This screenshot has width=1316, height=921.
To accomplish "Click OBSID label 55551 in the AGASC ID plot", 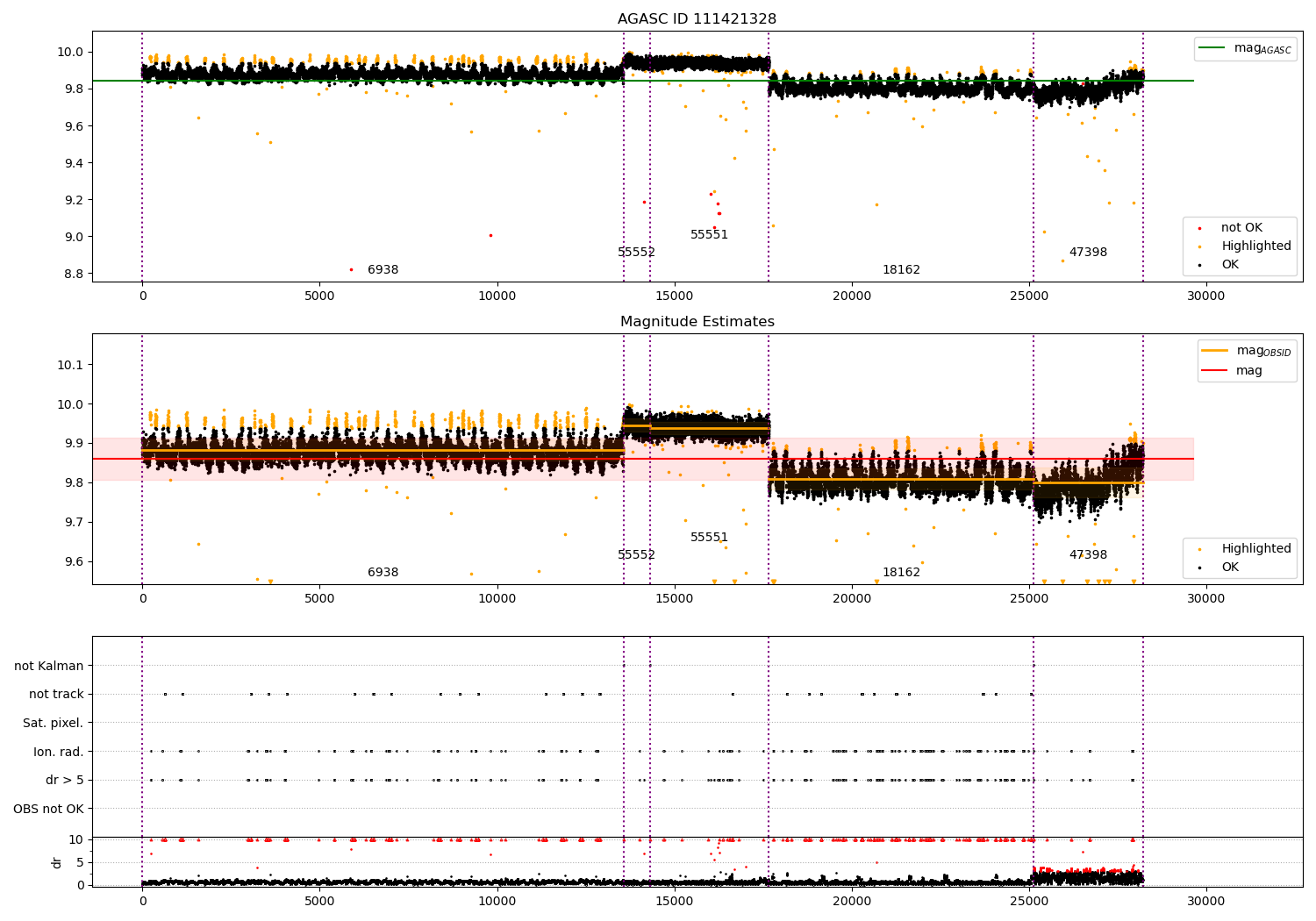I will pos(709,235).
